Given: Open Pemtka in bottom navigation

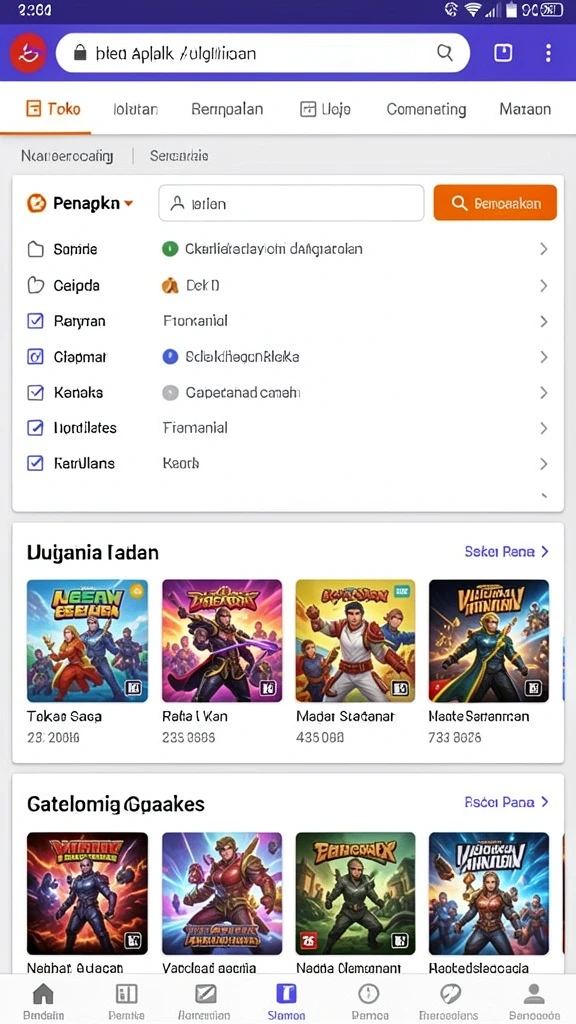Looking at the screenshot, I should click(x=126, y=1001).
